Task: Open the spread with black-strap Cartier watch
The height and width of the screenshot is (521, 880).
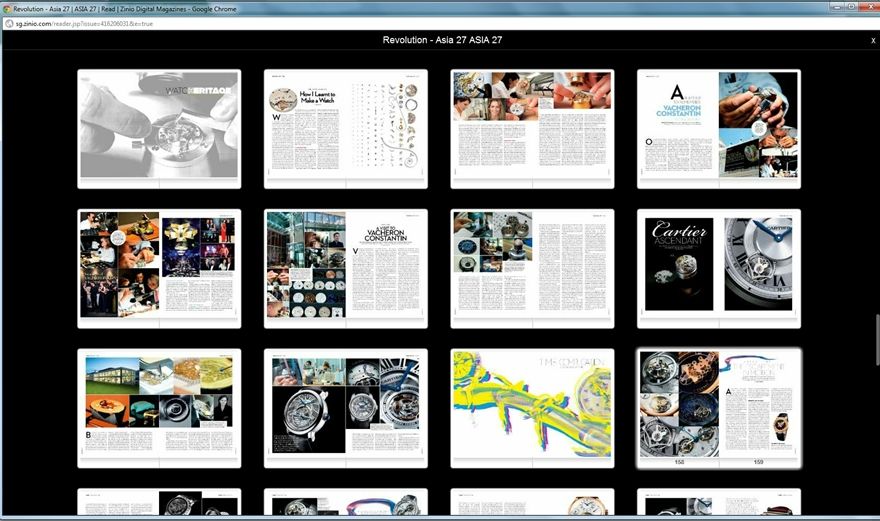Action: point(346,408)
